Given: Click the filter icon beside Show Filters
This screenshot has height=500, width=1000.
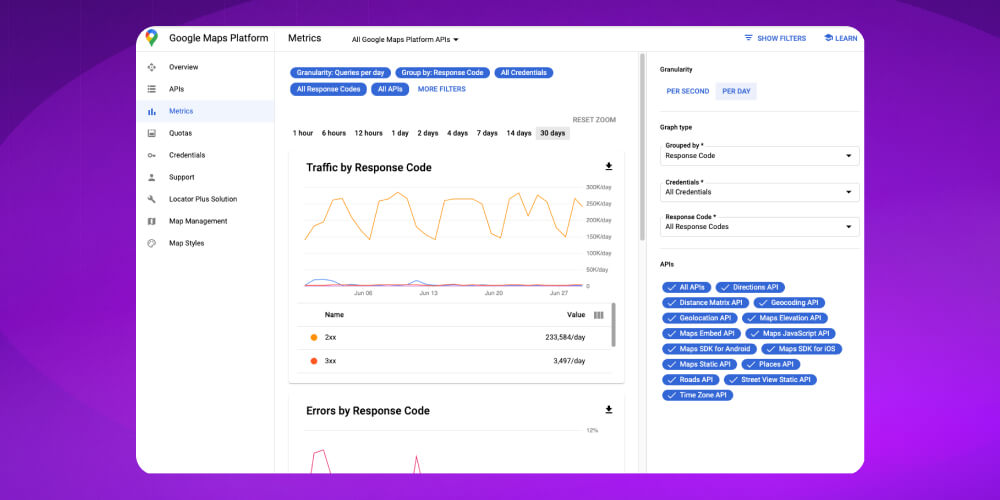Looking at the screenshot, I should (748, 38).
